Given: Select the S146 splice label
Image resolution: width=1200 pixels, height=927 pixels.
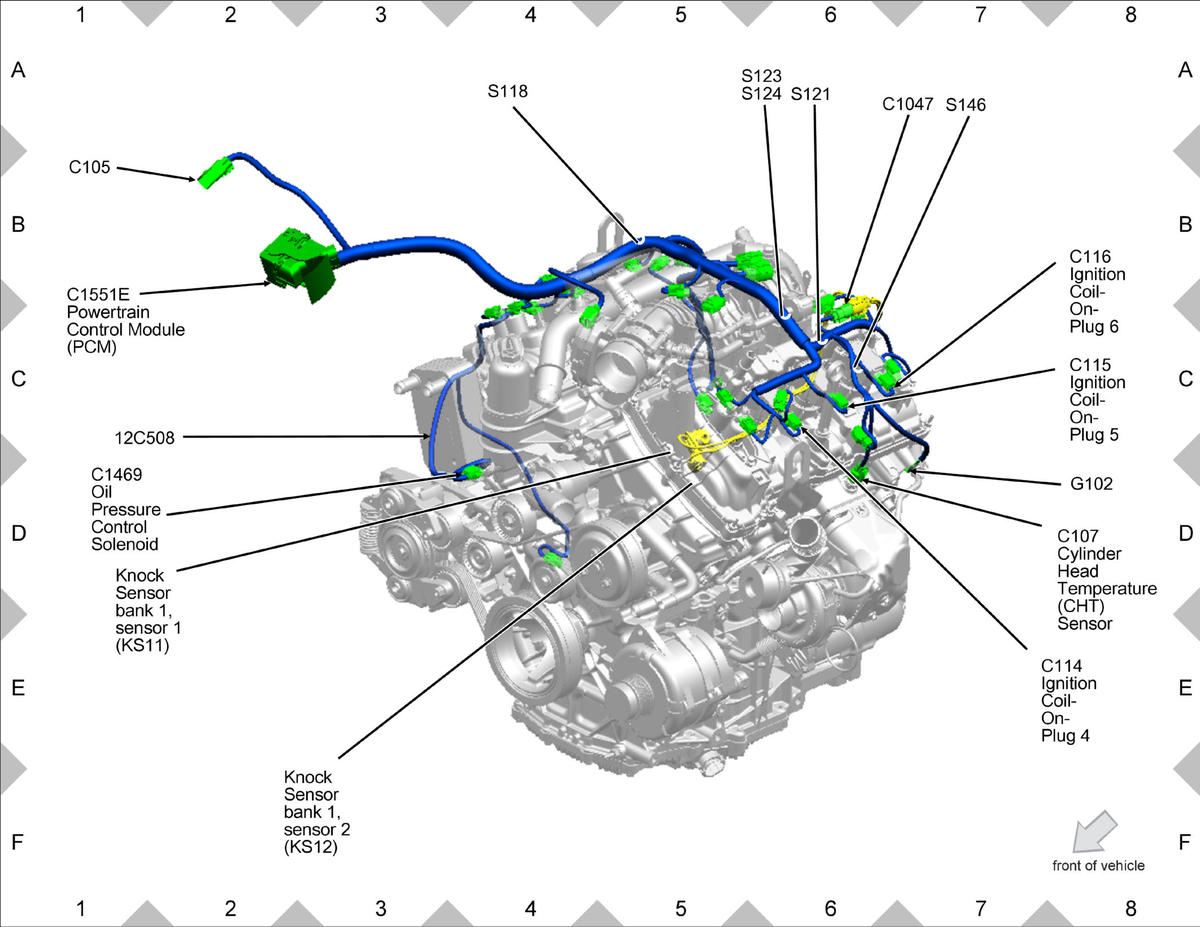Looking at the screenshot, I should pyautogui.click(x=965, y=103).
